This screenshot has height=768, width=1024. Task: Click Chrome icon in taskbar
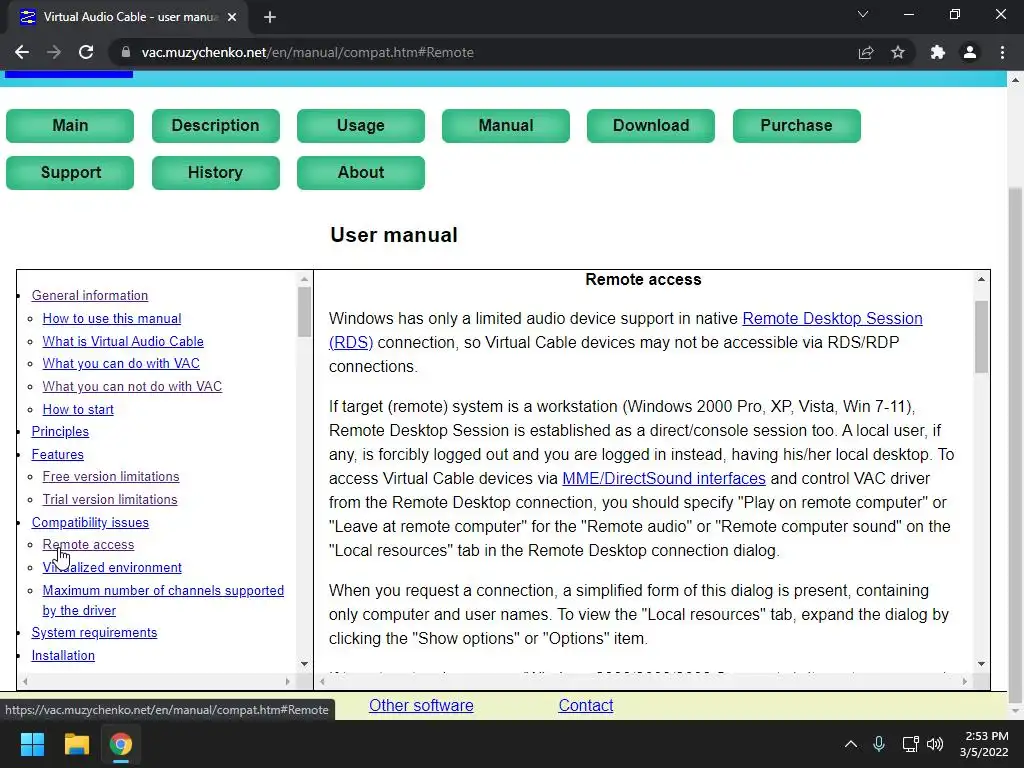pos(121,744)
